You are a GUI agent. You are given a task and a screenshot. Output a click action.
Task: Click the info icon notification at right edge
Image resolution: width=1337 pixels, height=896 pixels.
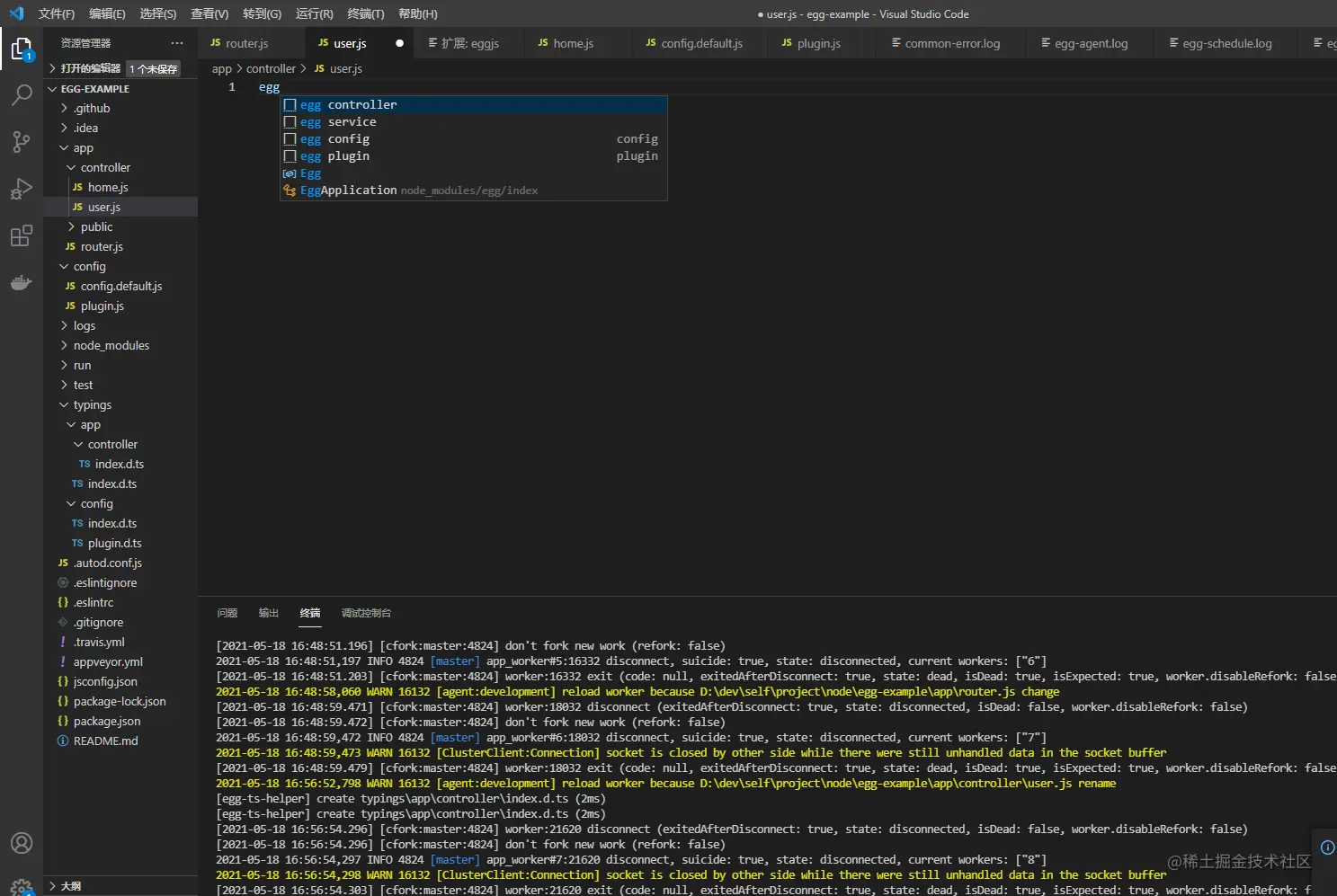point(1327,847)
